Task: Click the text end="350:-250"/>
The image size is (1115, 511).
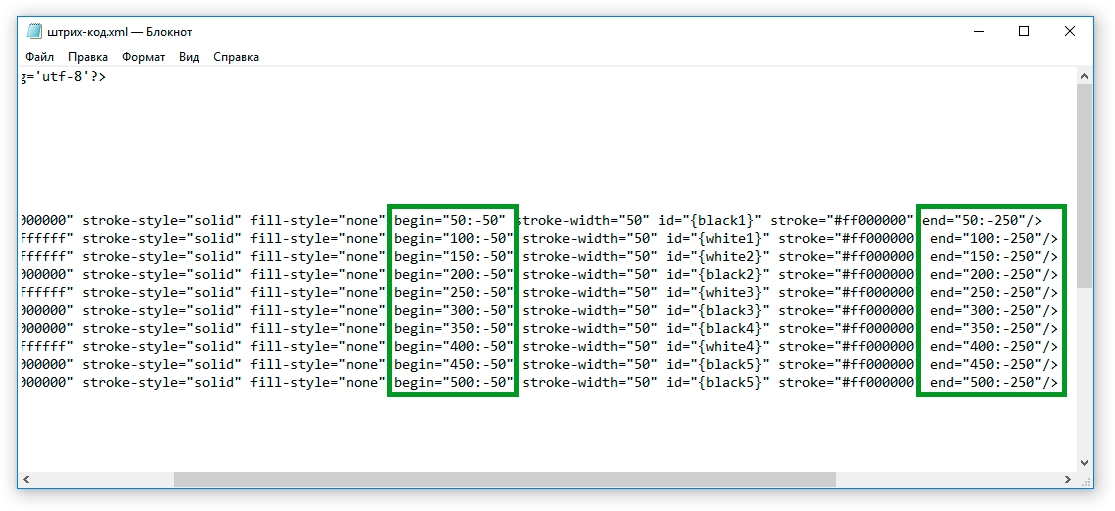Action: coord(994,328)
